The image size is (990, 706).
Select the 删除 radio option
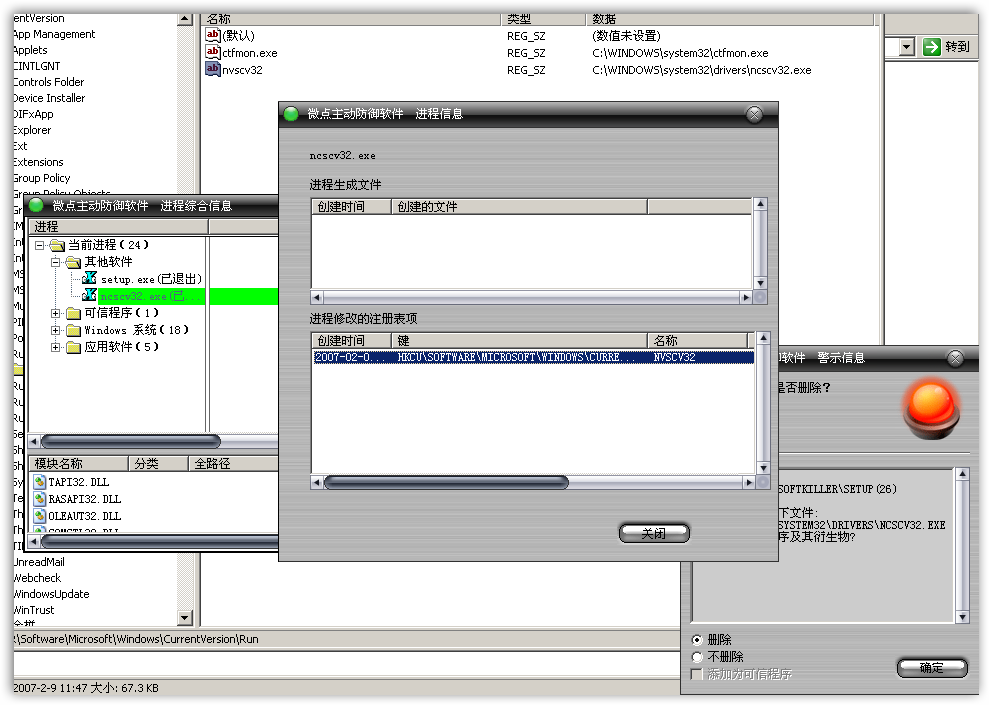click(x=697, y=640)
